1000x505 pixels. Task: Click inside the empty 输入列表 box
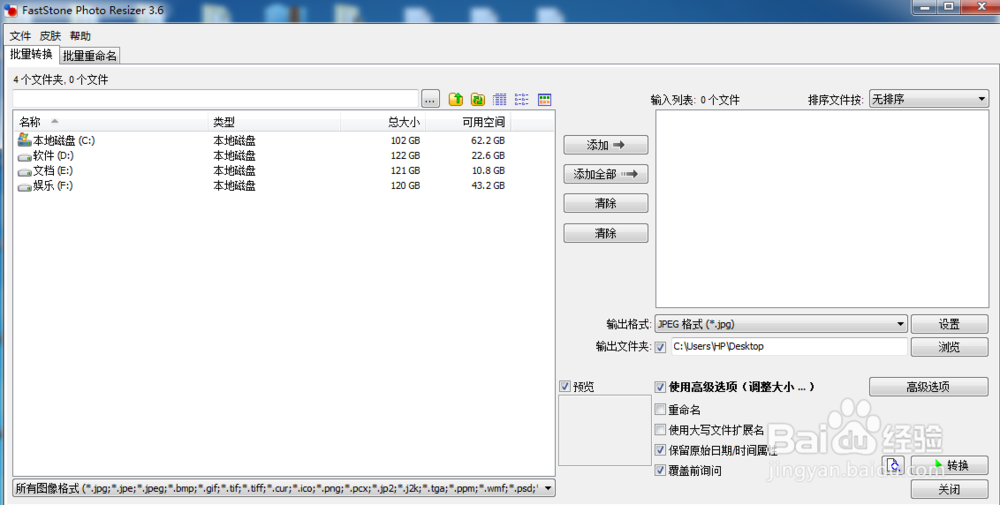coord(822,209)
